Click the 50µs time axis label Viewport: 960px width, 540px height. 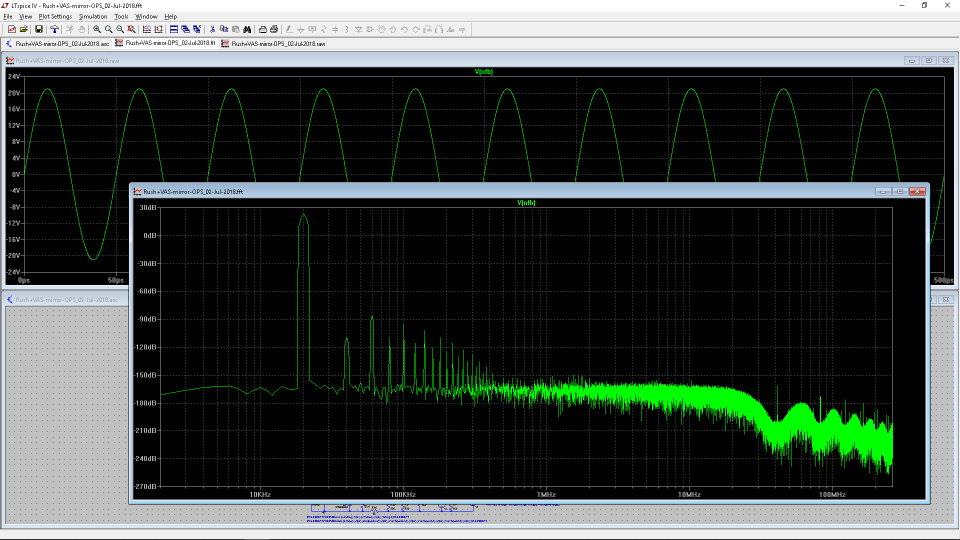(116, 280)
